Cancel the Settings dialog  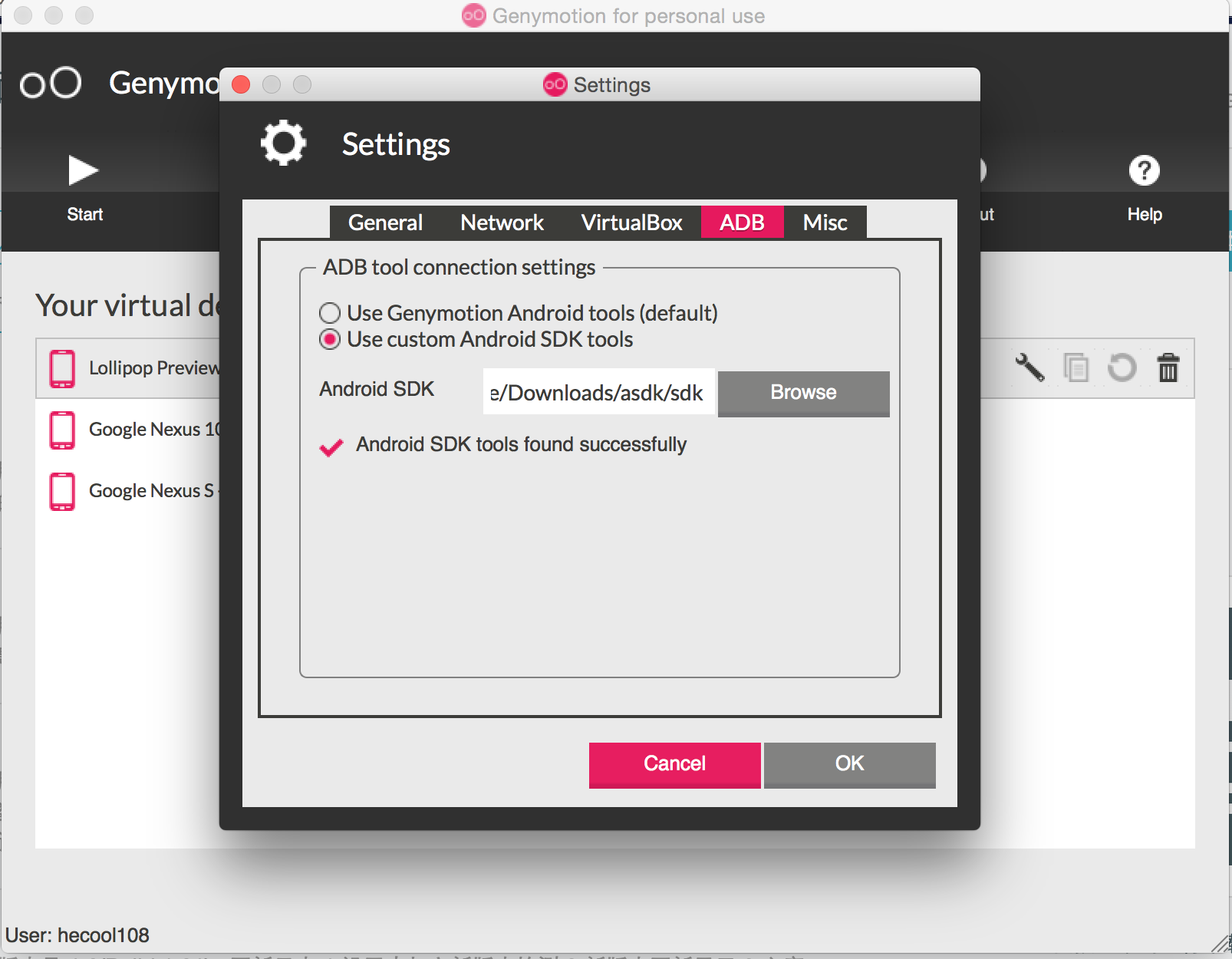(x=674, y=764)
